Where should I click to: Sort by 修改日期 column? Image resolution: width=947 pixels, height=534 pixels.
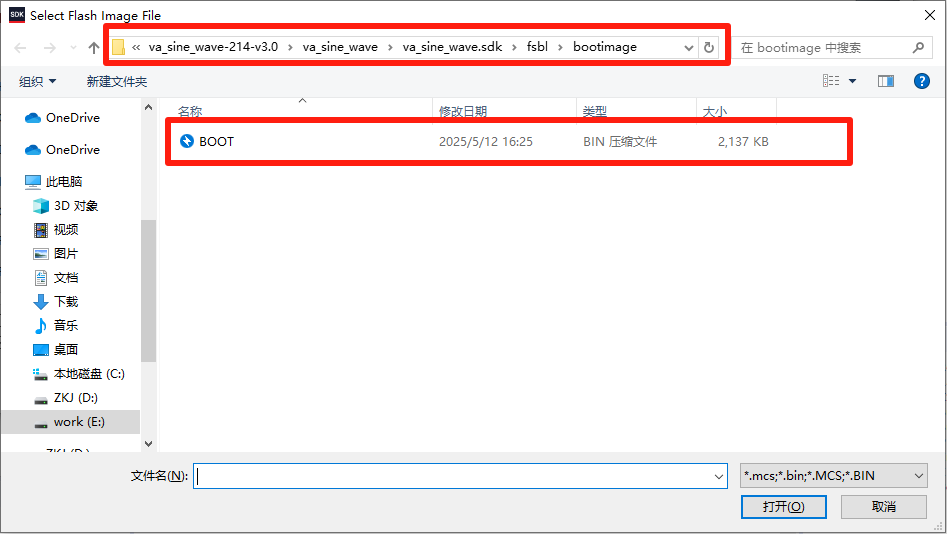tap(463, 111)
